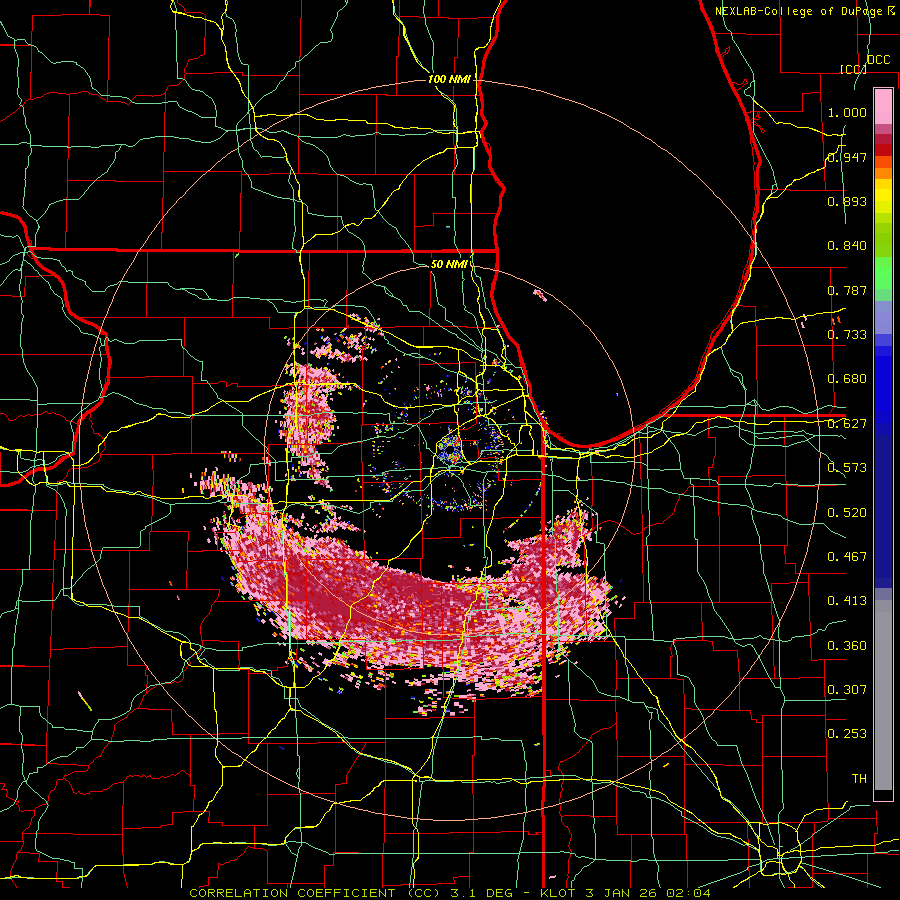Select the 0.733 scale value label
Screen dimensions: 900x900
point(847,335)
